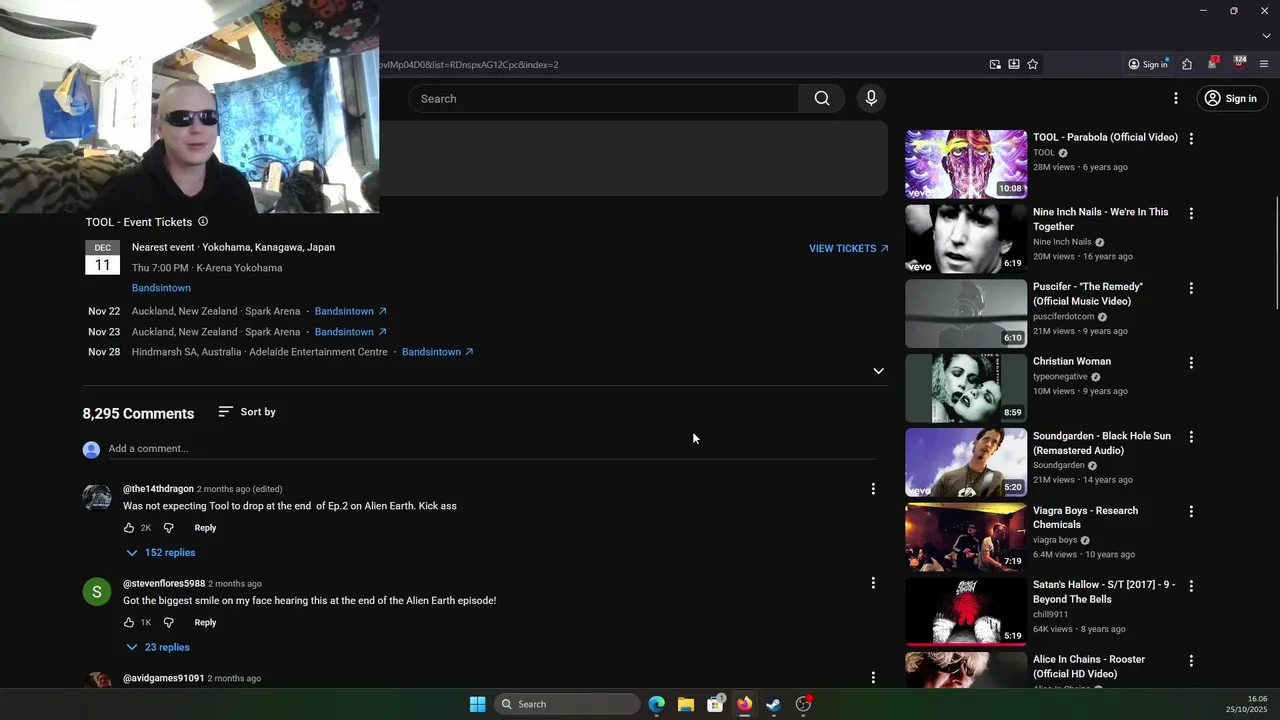Open options menu for @stevenflores5988 comment
The image size is (1280, 720).
tap(873, 583)
